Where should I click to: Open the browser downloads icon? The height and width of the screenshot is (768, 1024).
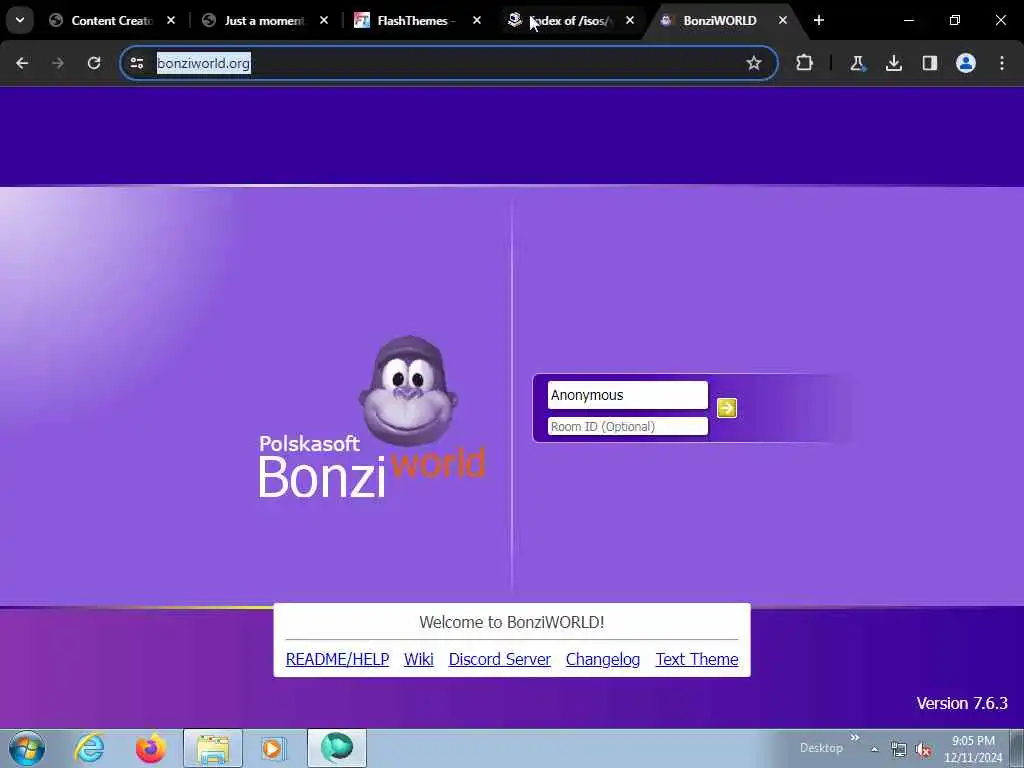tap(893, 63)
